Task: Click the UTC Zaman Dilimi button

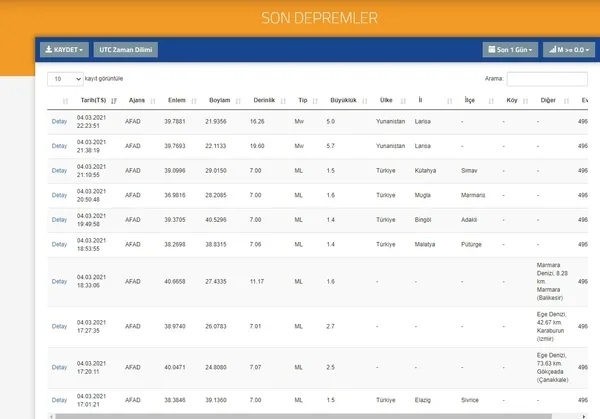Action: [x=126, y=49]
